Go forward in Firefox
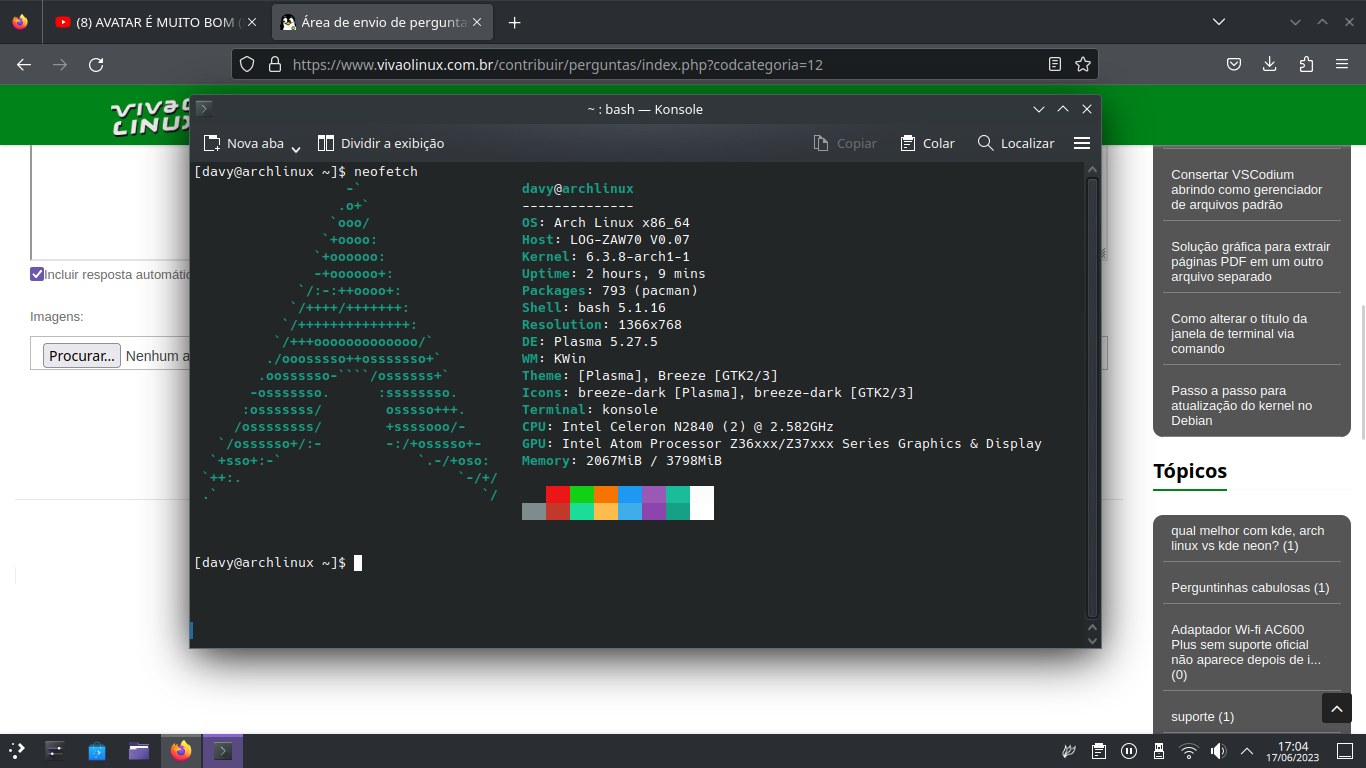The image size is (1366, 768). [x=60, y=64]
